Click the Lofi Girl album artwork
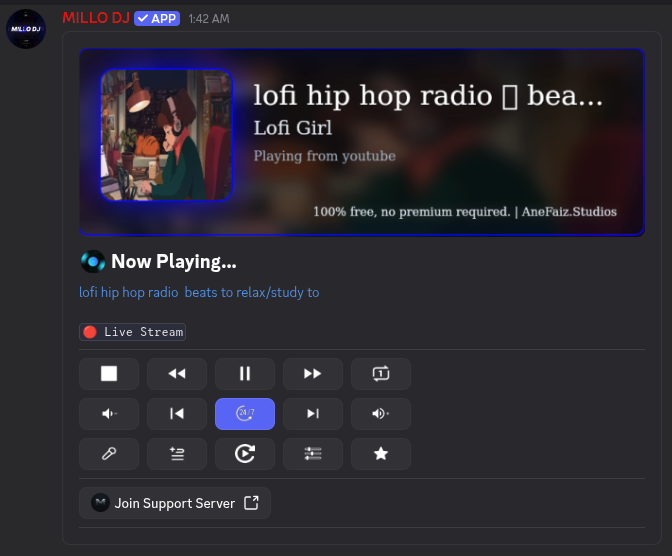672x556 pixels. pyautogui.click(x=166, y=135)
